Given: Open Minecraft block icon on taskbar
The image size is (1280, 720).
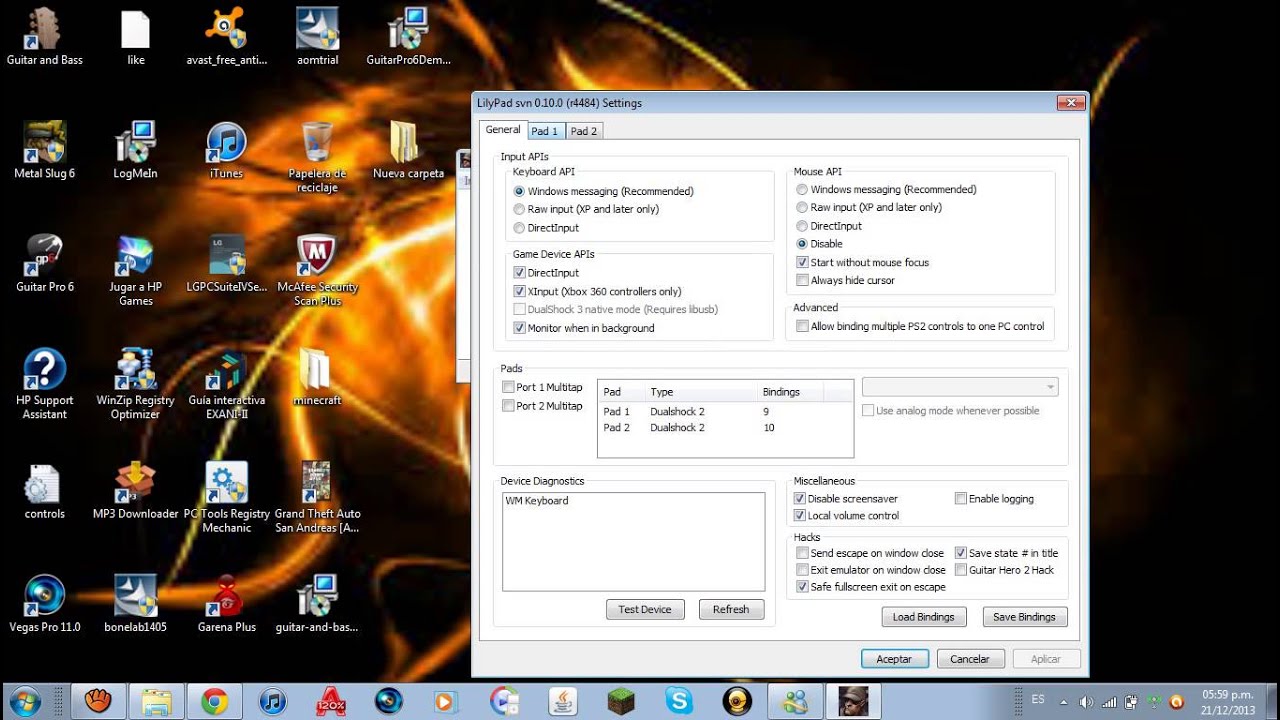Looking at the screenshot, I should point(621,701).
